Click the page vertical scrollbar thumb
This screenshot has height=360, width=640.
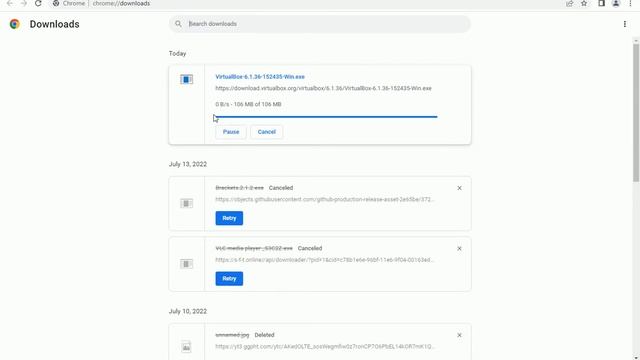click(636, 112)
